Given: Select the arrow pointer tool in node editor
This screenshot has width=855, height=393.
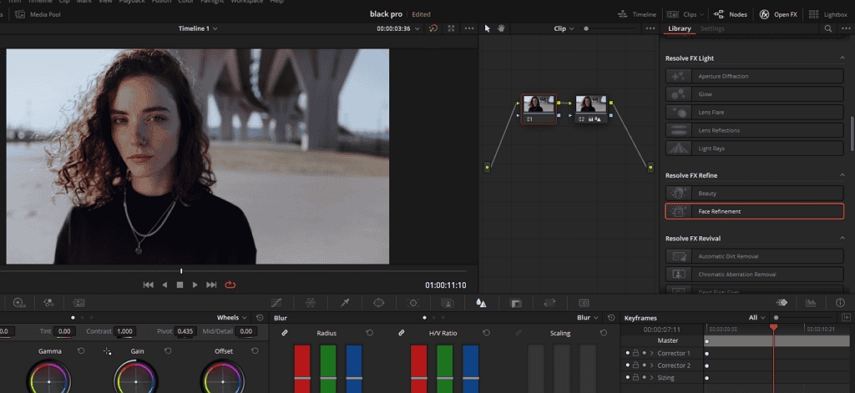Looking at the screenshot, I should (487, 28).
